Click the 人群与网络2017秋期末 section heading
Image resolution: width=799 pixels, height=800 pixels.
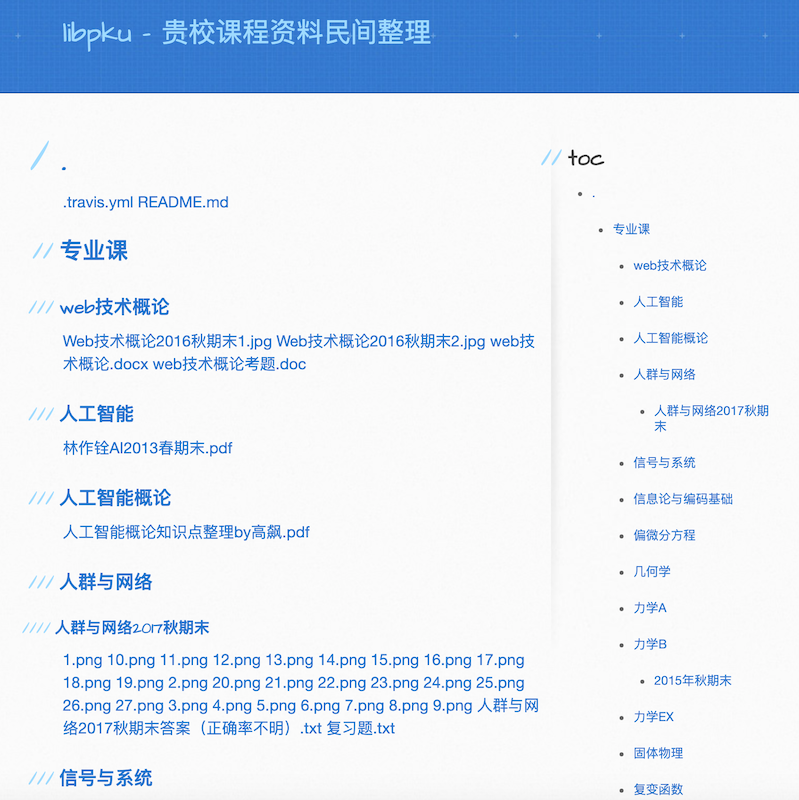[132, 628]
